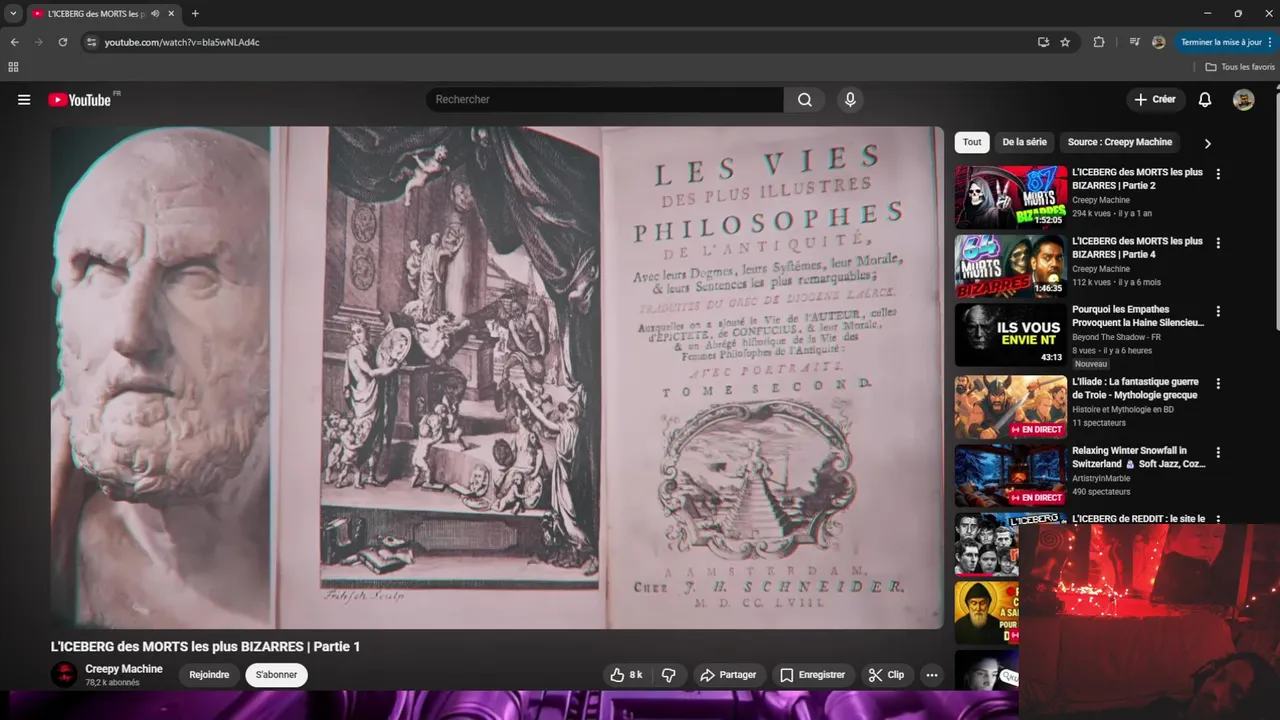Open L'ICEBERG des MORTS Partie 4 title
Viewport: 1280px width, 720px height.
[x=1137, y=248]
